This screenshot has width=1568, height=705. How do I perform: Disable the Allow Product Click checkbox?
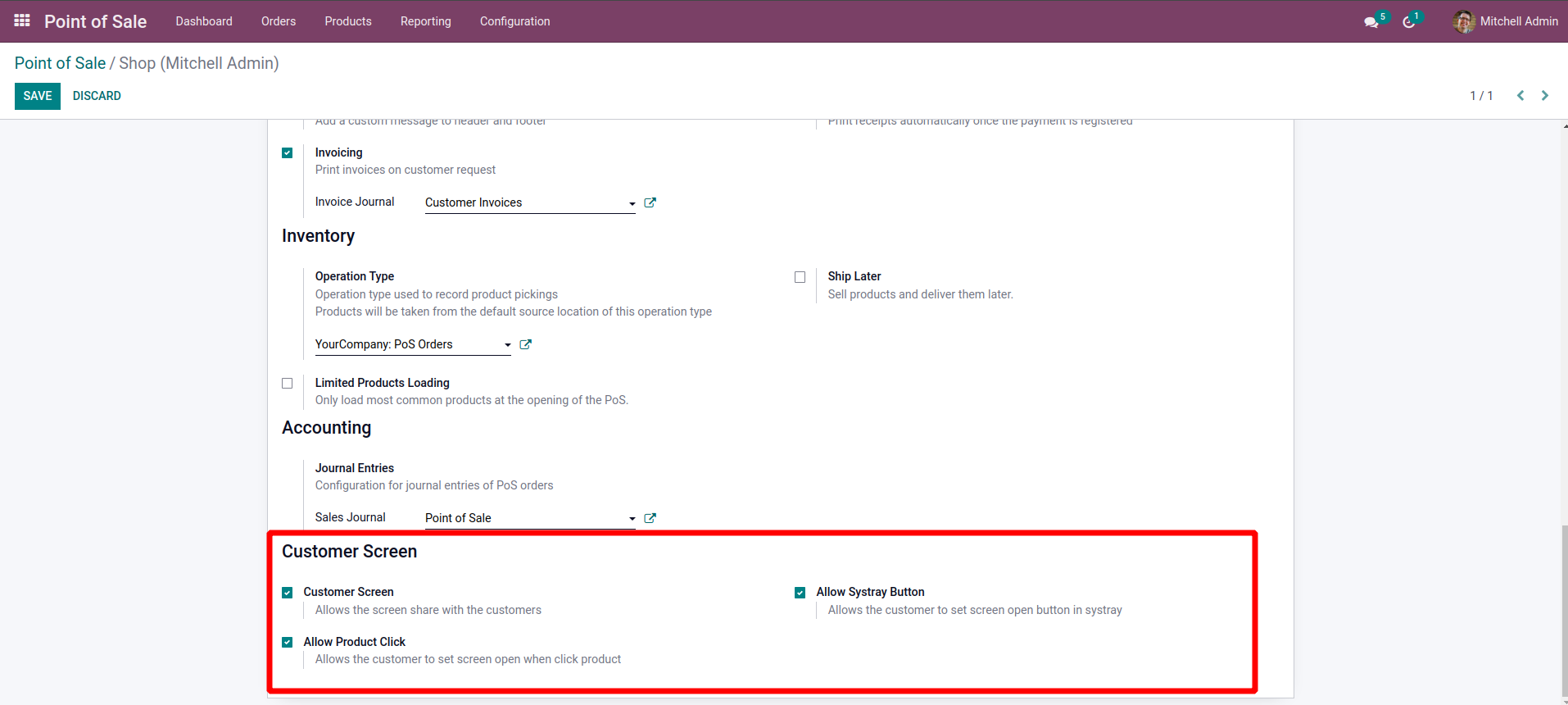[287, 643]
